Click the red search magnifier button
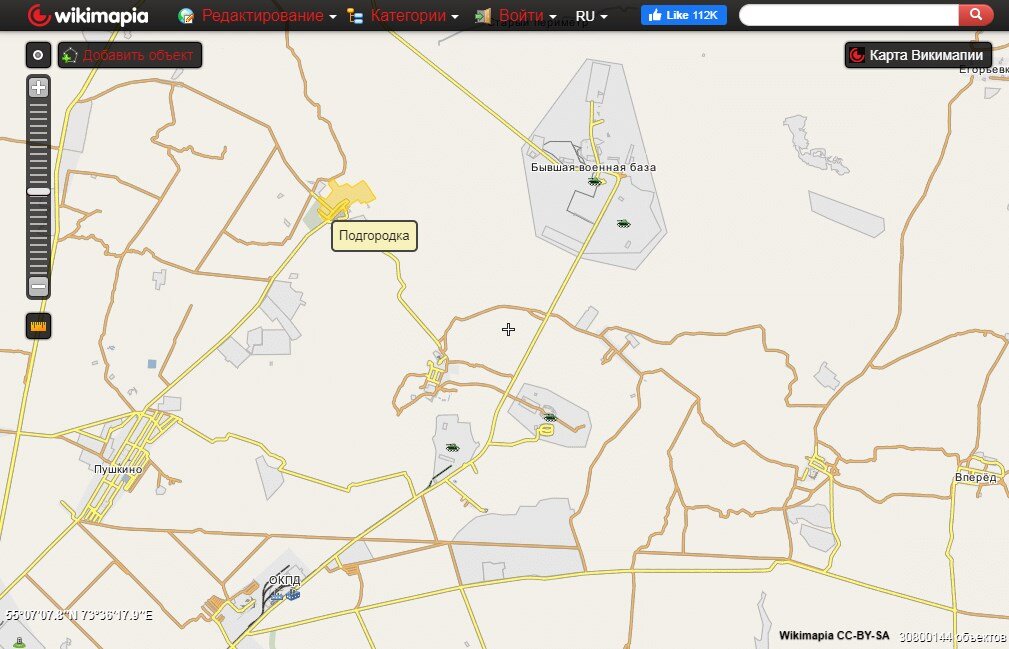The height and width of the screenshot is (649, 1009). coord(976,15)
